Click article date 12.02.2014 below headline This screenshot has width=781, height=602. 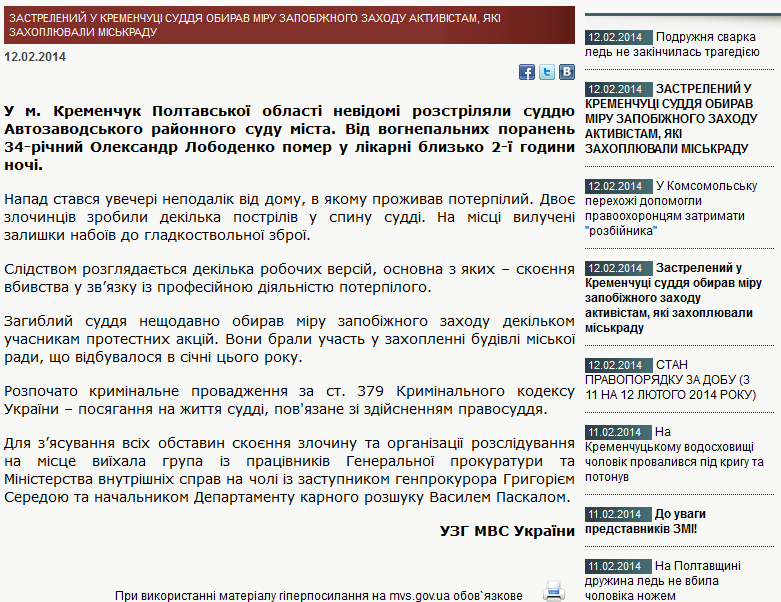point(35,56)
